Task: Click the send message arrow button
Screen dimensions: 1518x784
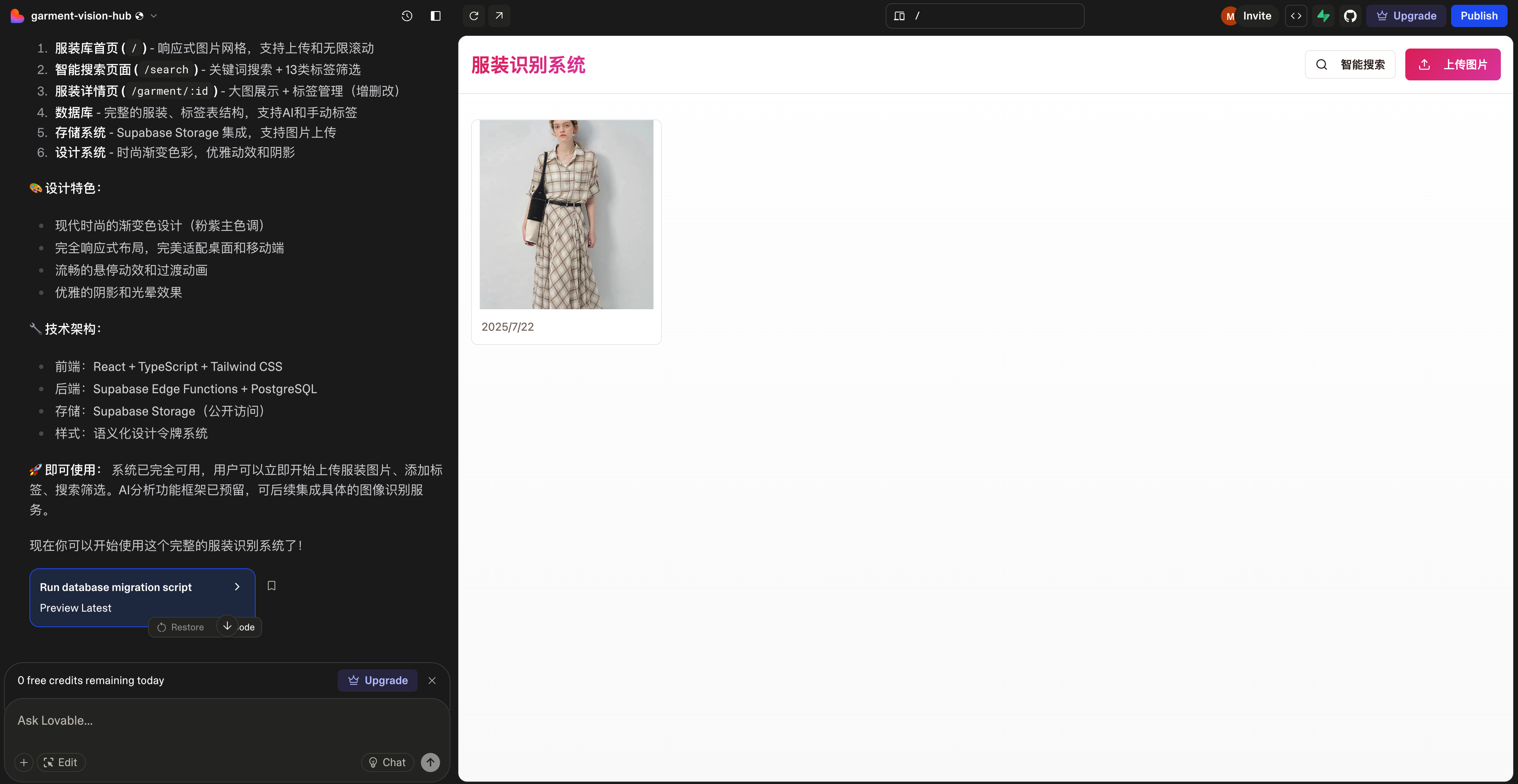Action: tap(430, 762)
